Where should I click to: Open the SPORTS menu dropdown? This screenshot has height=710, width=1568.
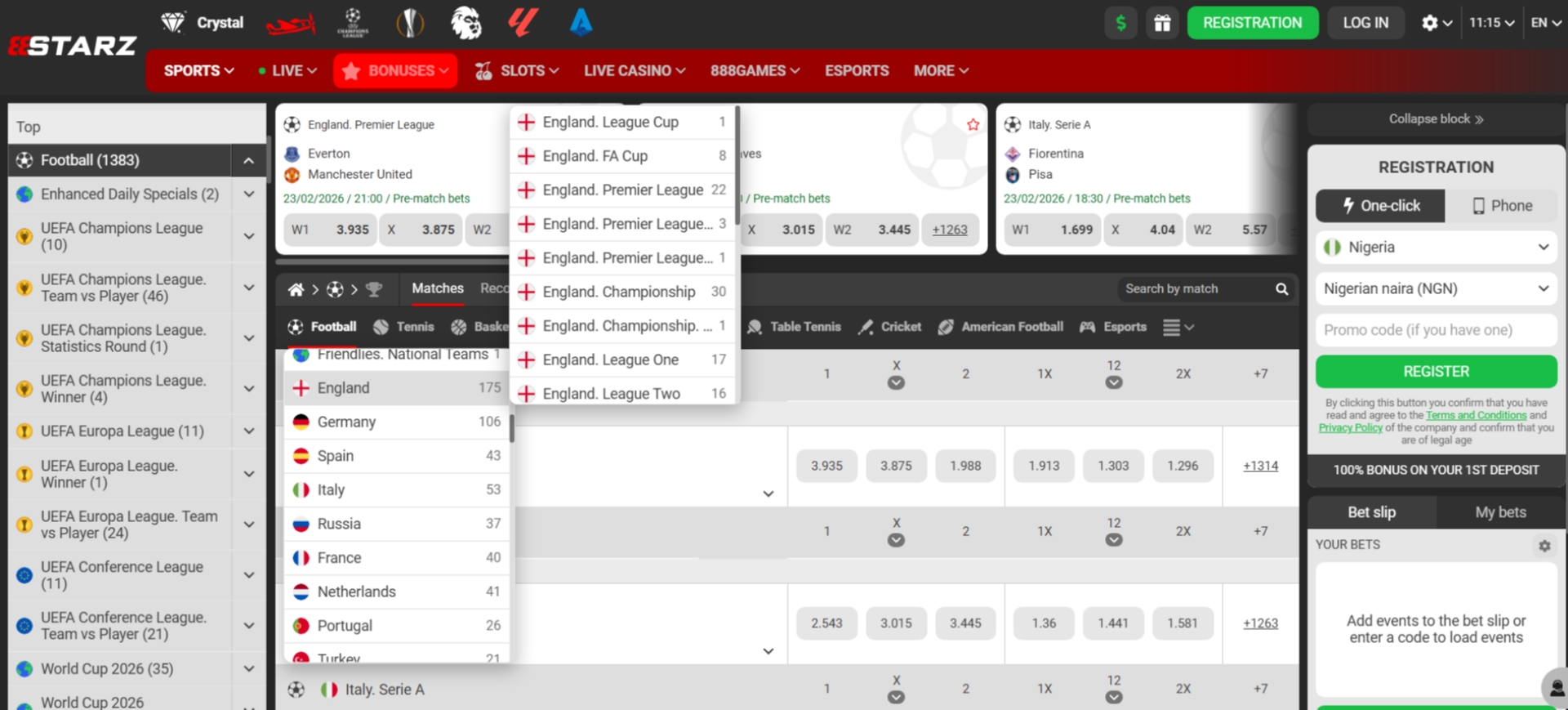click(x=198, y=71)
